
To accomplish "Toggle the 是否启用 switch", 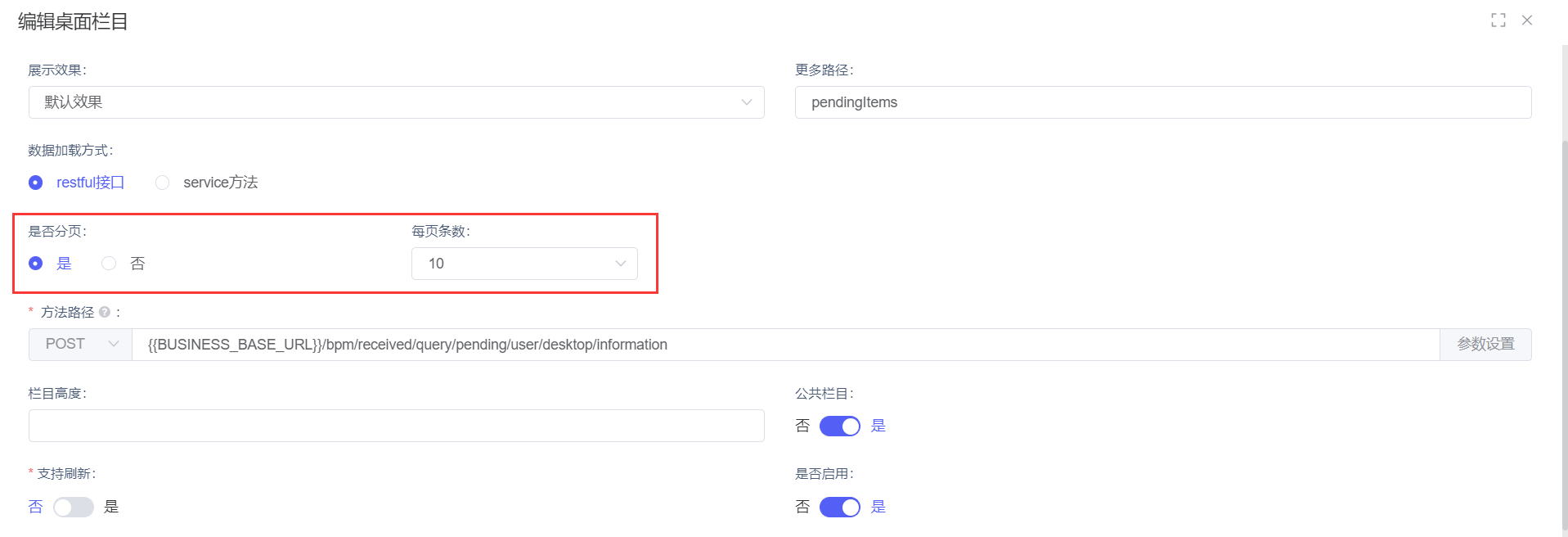I will [x=840, y=507].
